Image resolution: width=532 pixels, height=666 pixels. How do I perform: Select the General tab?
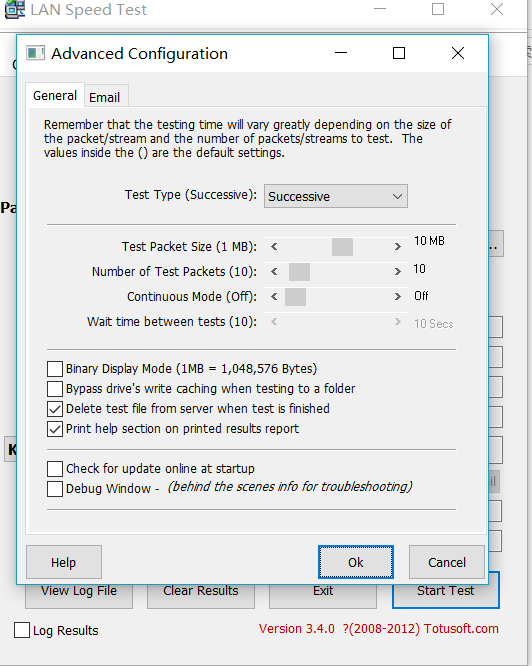[x=55, y=95]
